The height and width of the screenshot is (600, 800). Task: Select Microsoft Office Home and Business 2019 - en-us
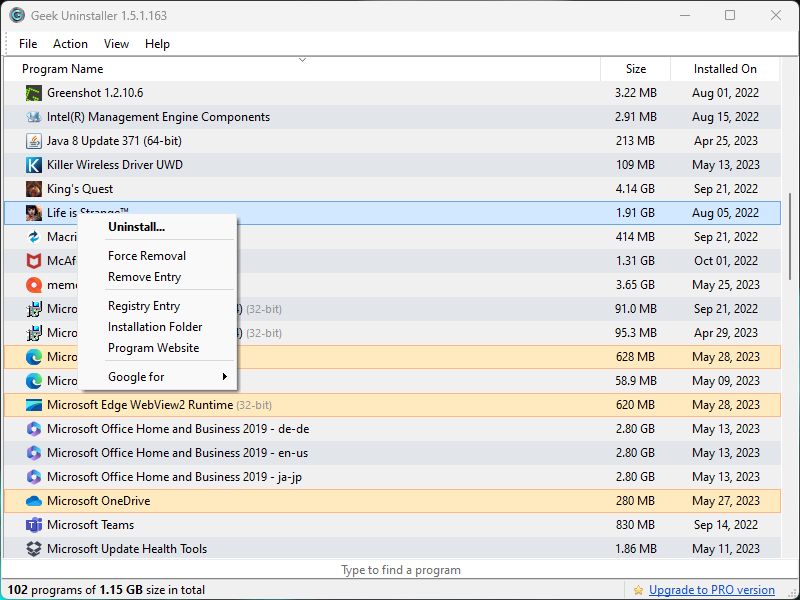[178, 453]
